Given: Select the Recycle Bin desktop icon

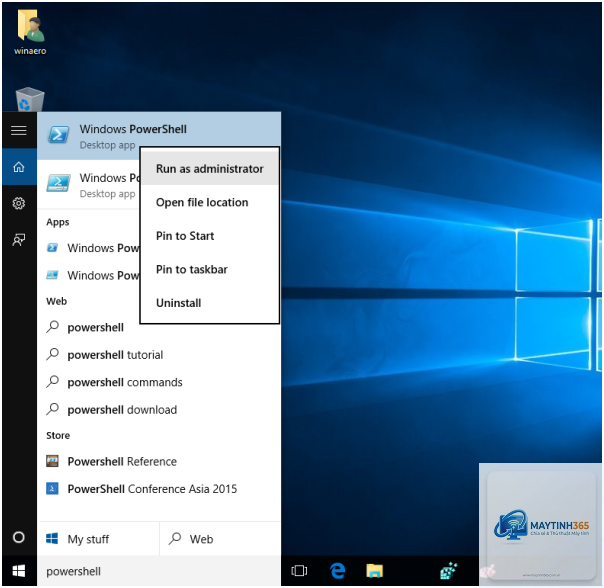Looking at the screenshot, I should (x=30, y=99).
